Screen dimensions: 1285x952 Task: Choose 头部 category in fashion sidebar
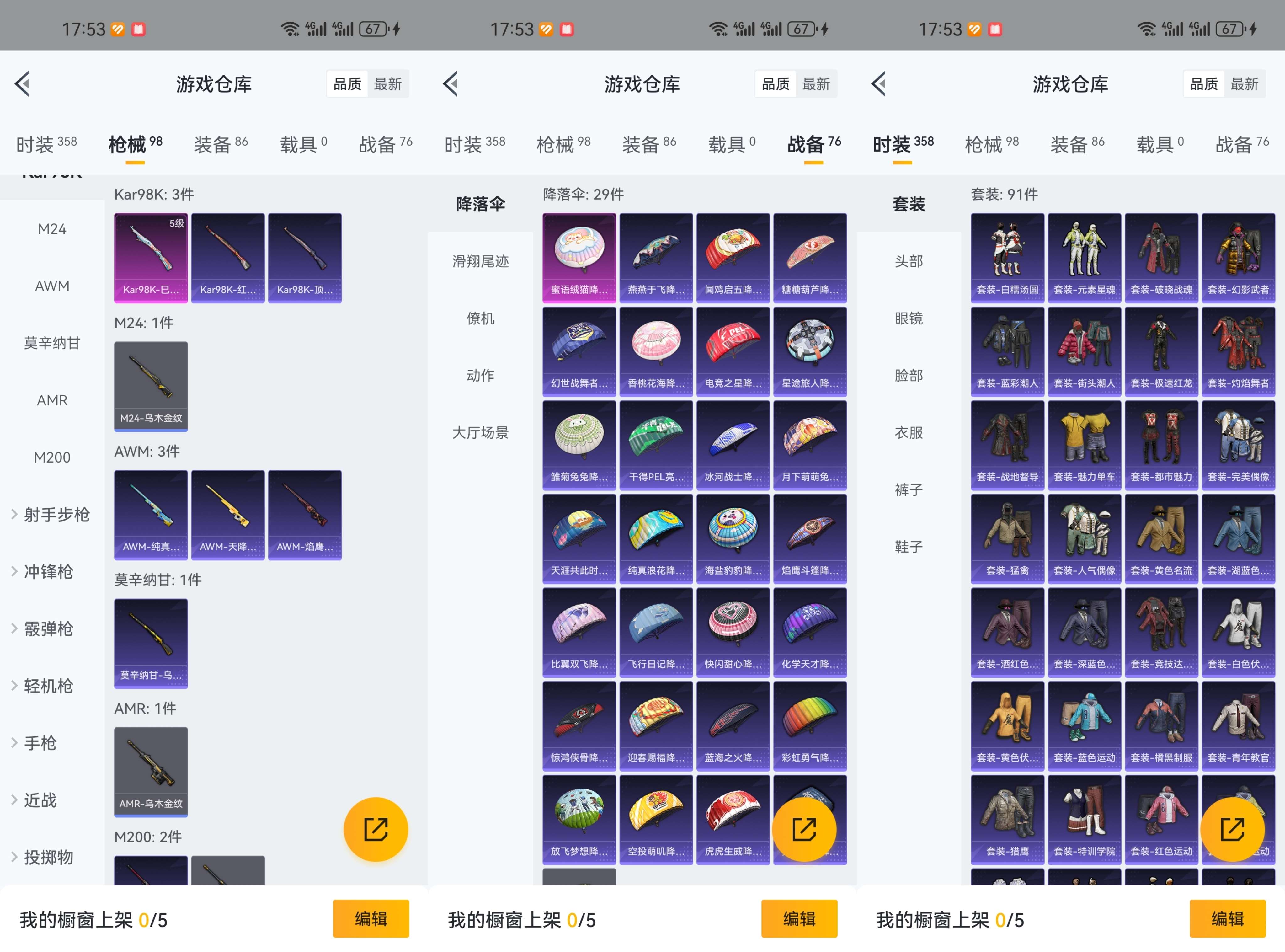[909, 262]
